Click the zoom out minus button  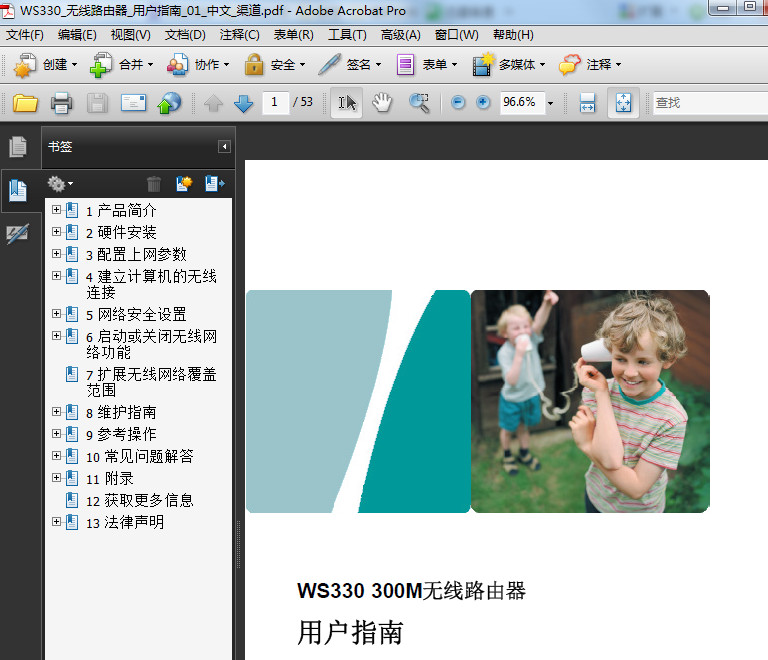[x=457, y=102]
